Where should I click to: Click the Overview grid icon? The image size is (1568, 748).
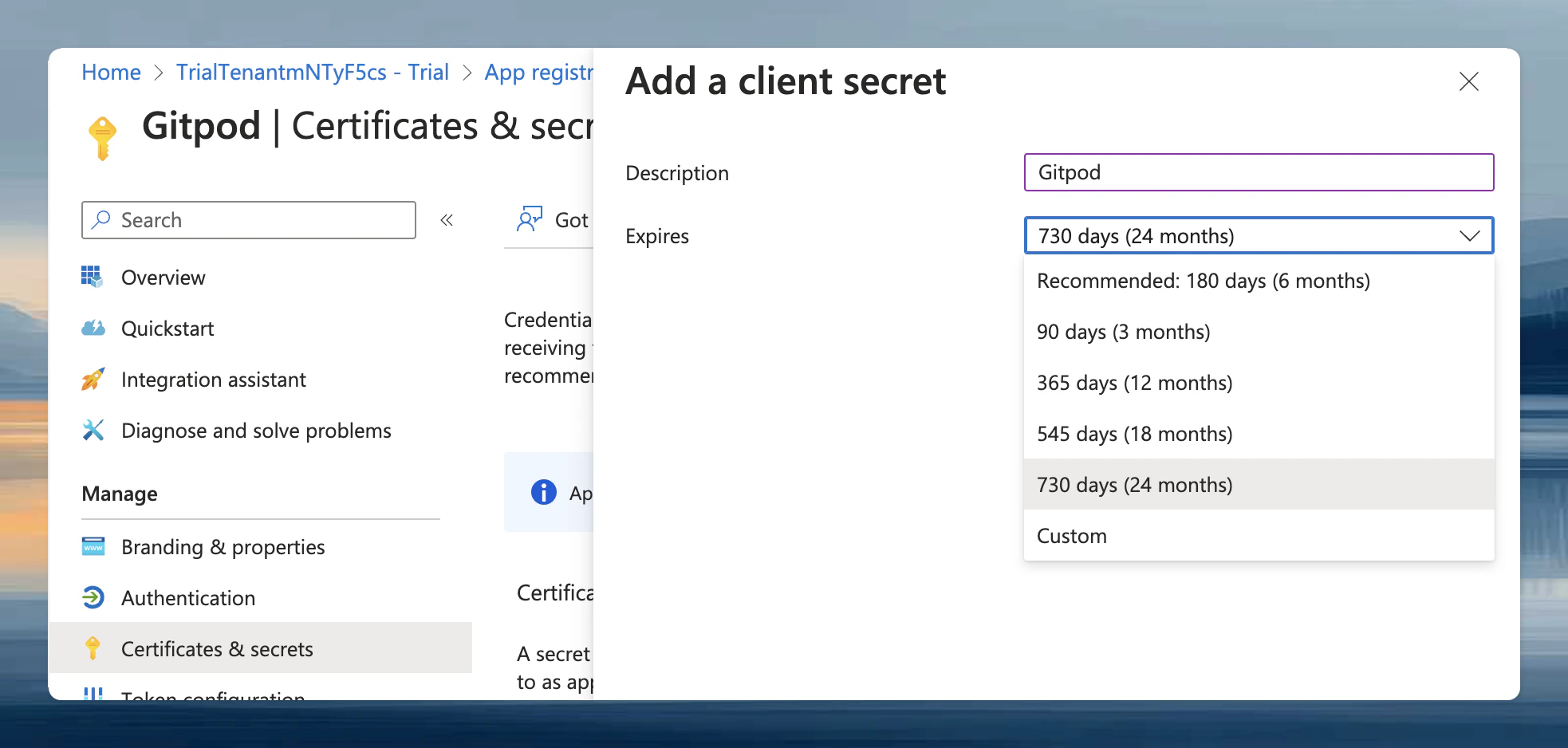[93, 278]
